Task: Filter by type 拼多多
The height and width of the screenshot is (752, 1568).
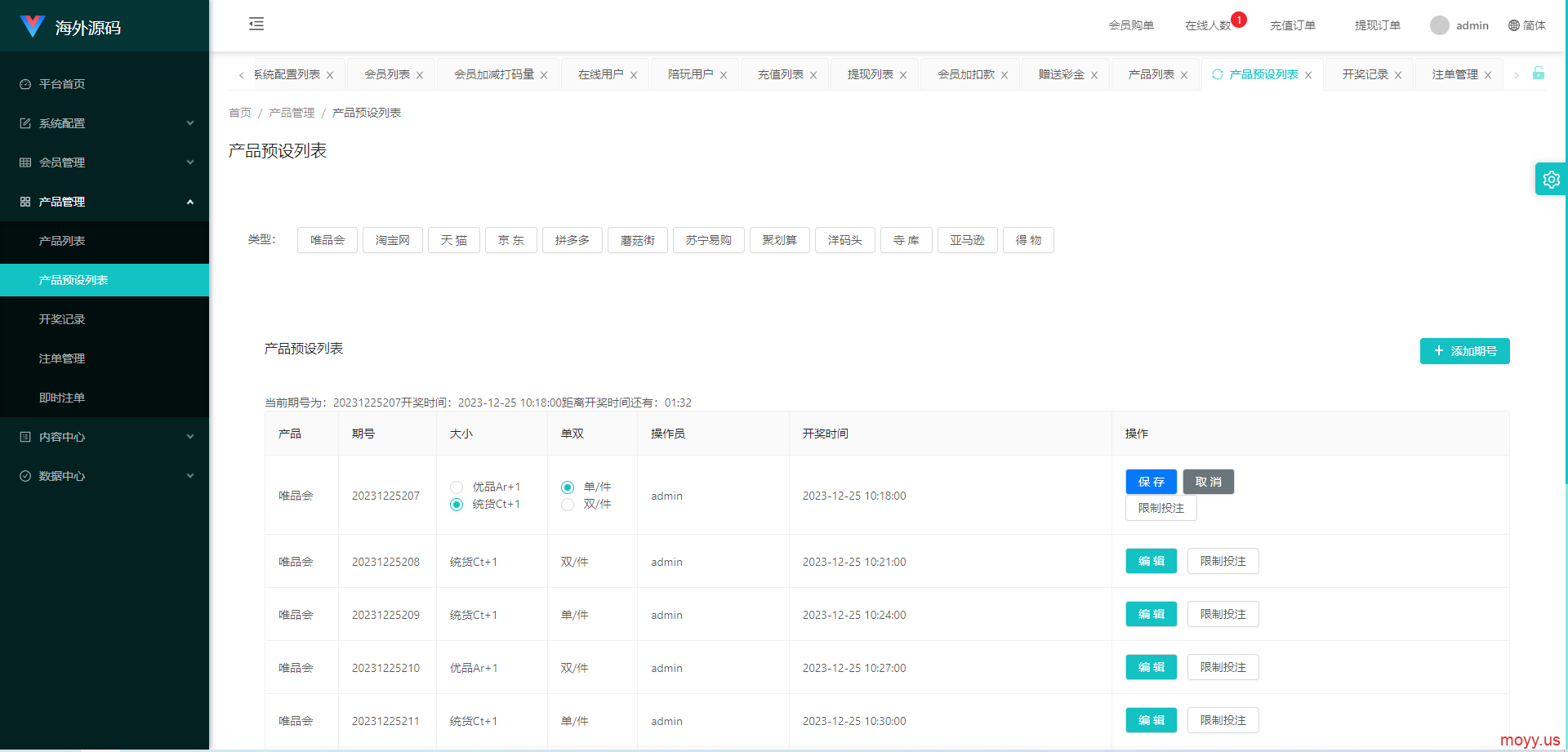Action: click(x=572, y=240)
